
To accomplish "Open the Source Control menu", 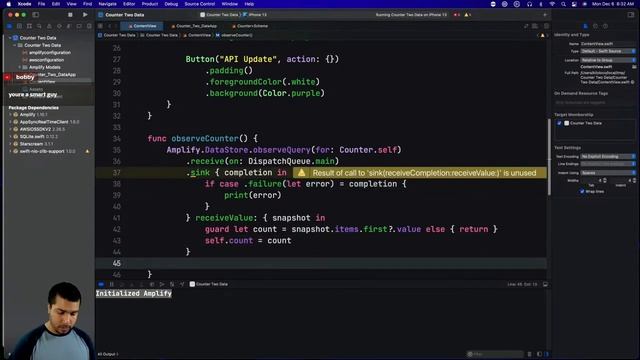I will point(200,4).
